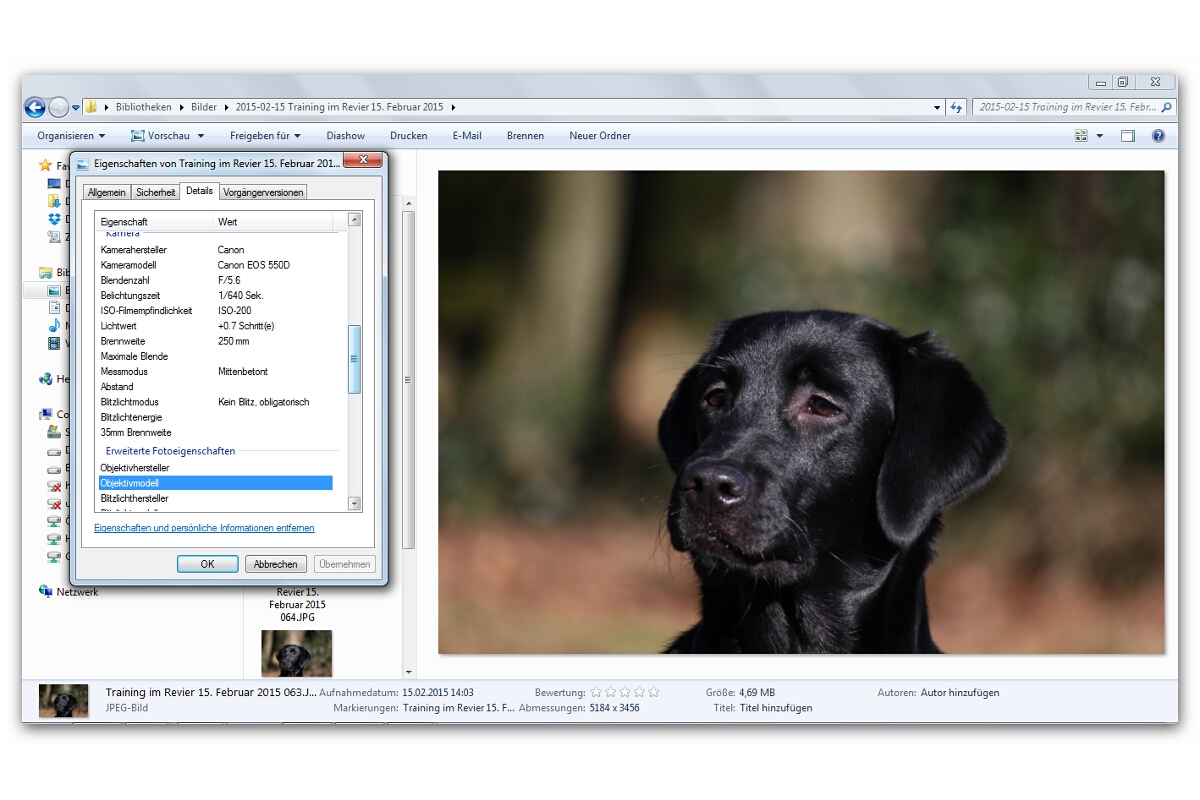
Task: Click the Eigenschaft column header
Action: 155,221
